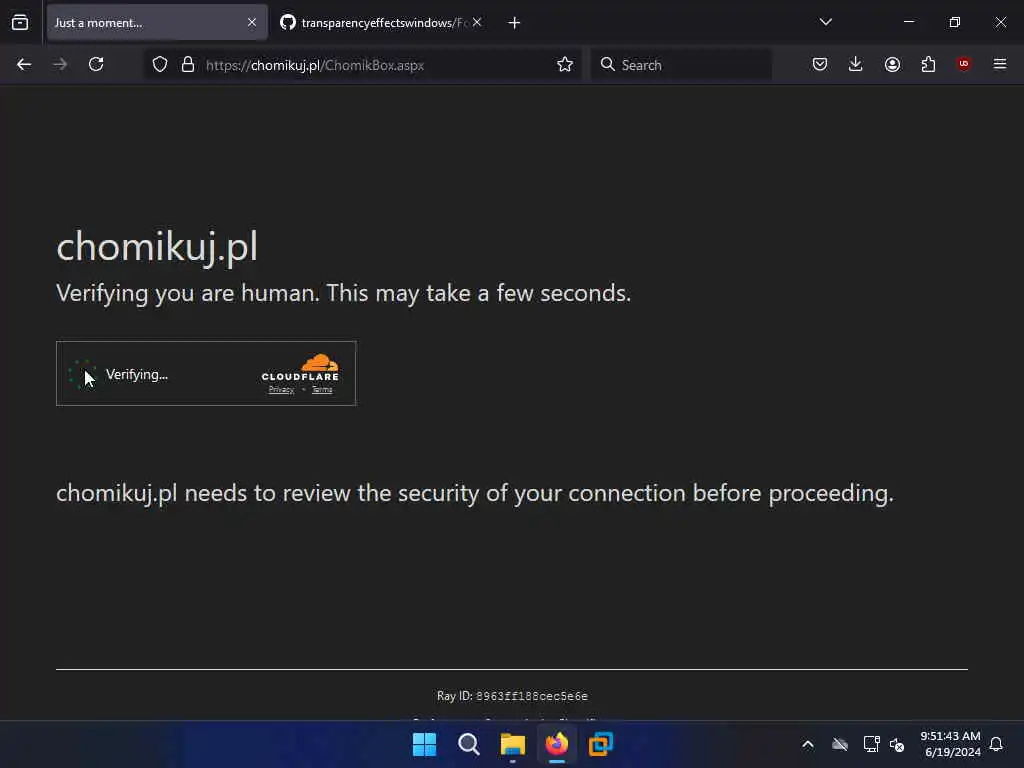Open File Explorer from taskbar

coord(513,744)
